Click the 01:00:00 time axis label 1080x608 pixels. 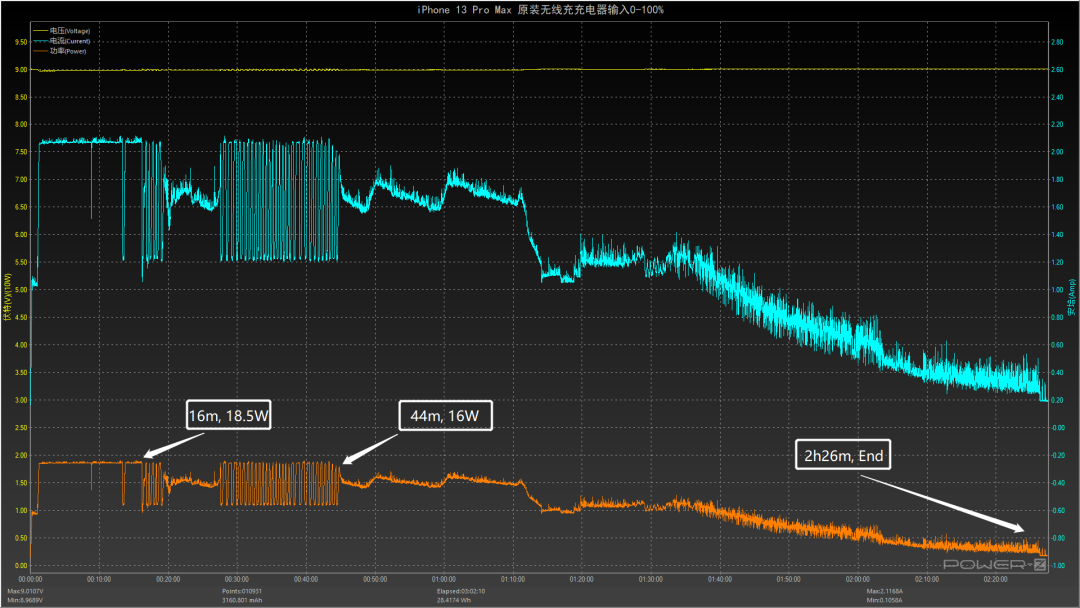click(444, 580)
